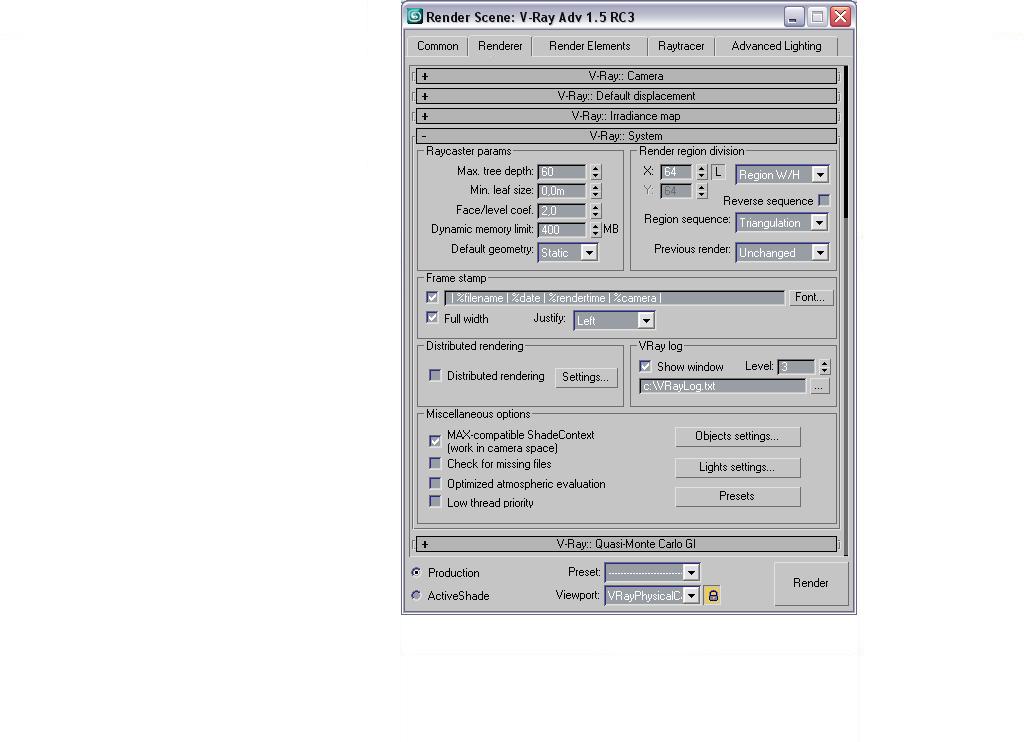Expand the V-Ray:: Quasi-Monte Carlo GI rollout
Image resolution: width=1024 pixels, height=742 pixels.
click(626, 544)
